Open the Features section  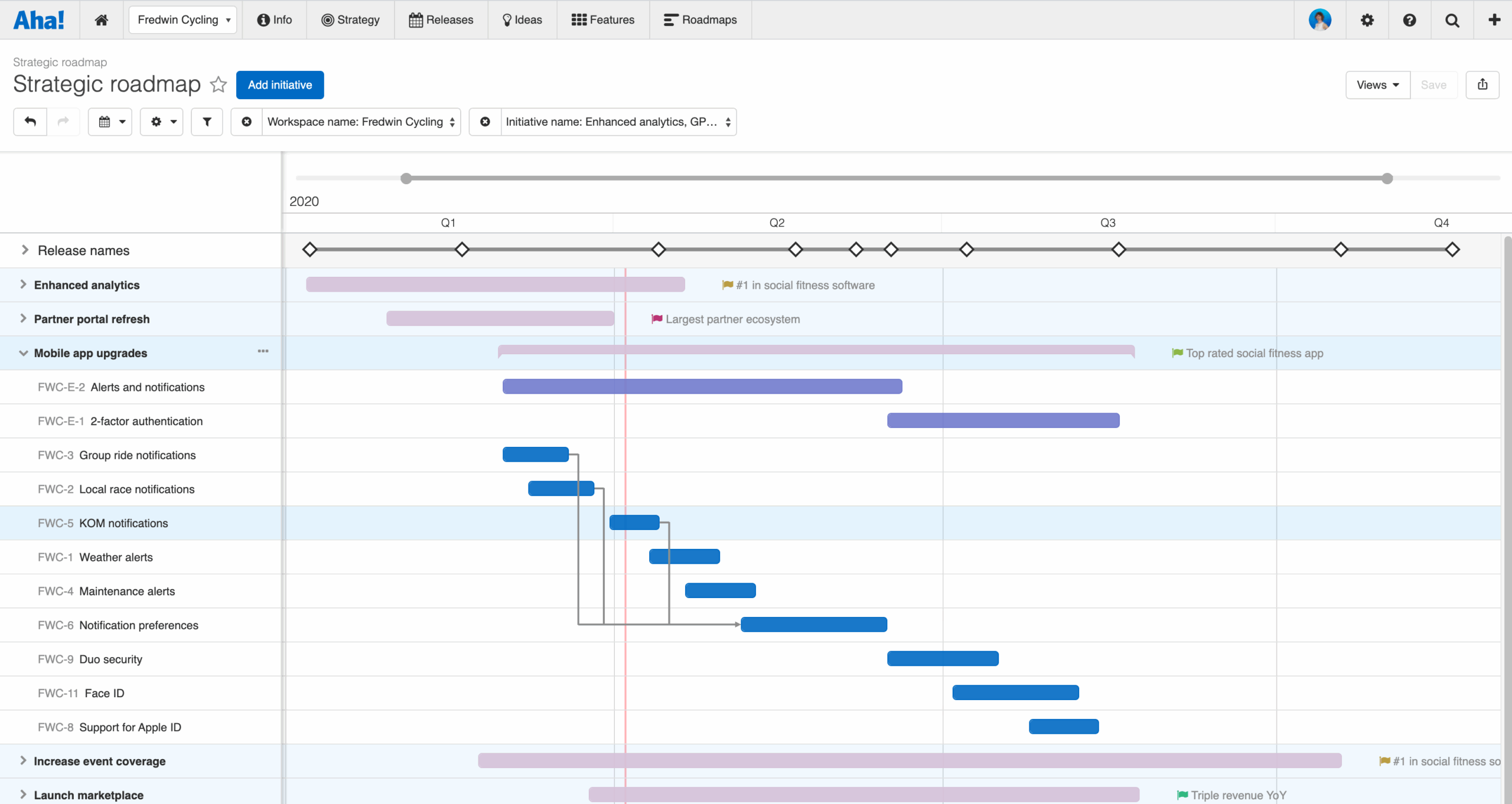click(x=602, y=19)
